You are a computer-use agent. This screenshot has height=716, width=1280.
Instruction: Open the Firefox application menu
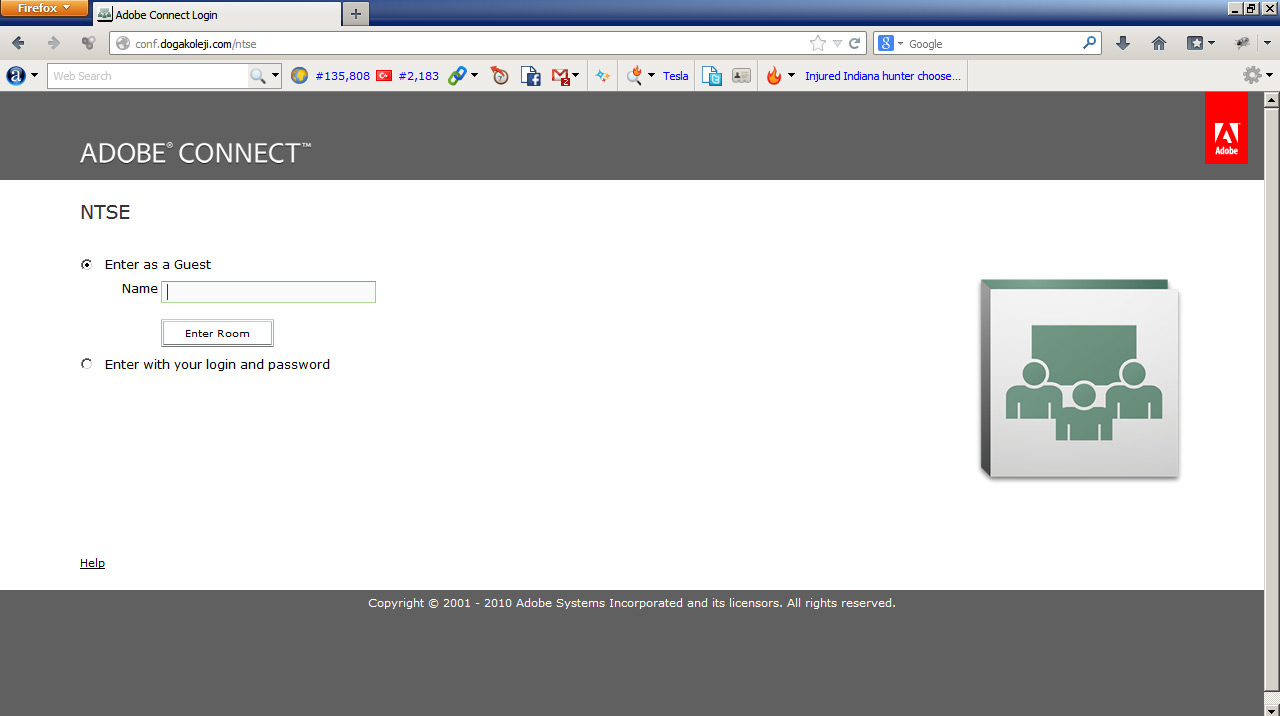click(45, 8)
